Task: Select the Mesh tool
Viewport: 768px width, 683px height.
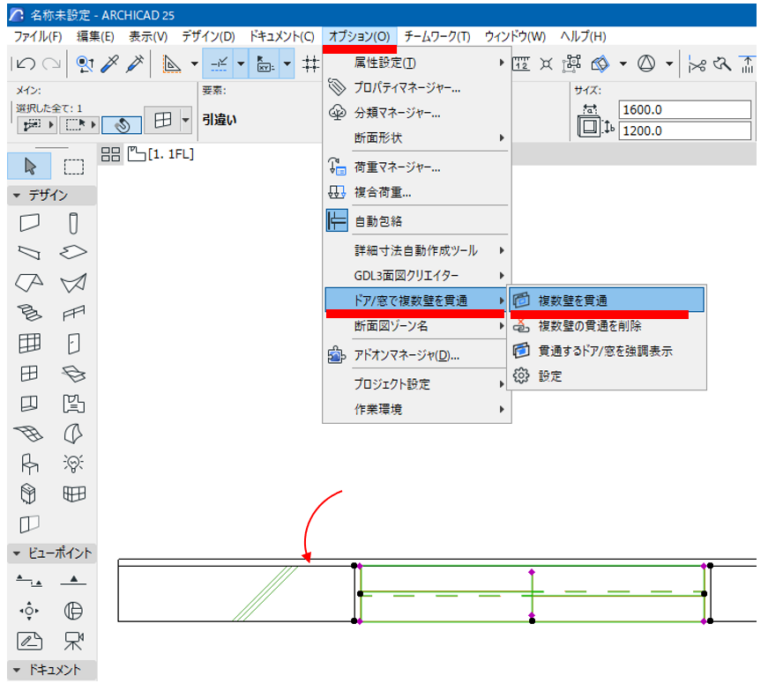Action: pos(29,434)
